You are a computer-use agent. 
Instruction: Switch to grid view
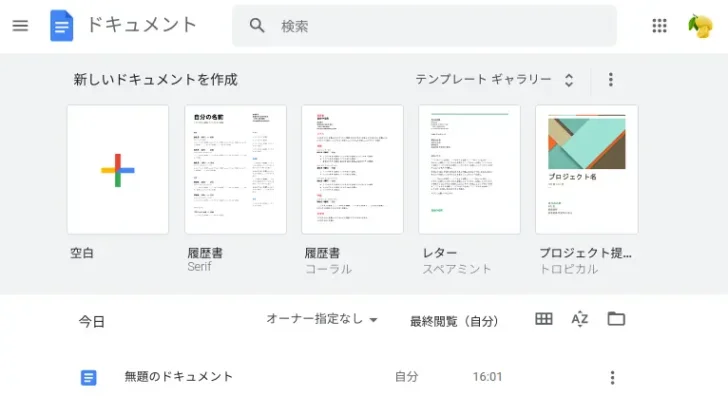(544, 319)
